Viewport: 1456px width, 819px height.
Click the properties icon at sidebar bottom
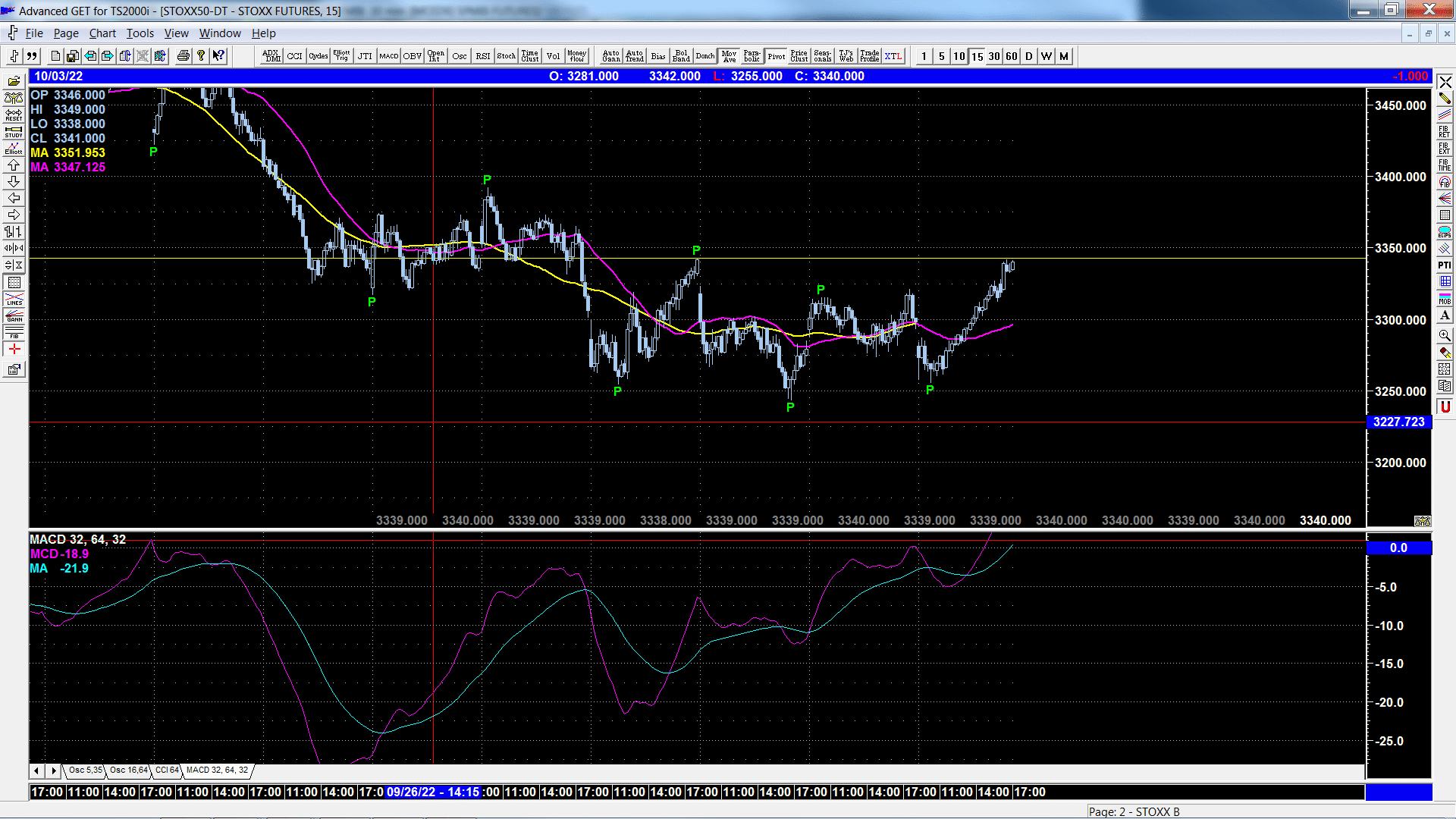tap(14, 369)
